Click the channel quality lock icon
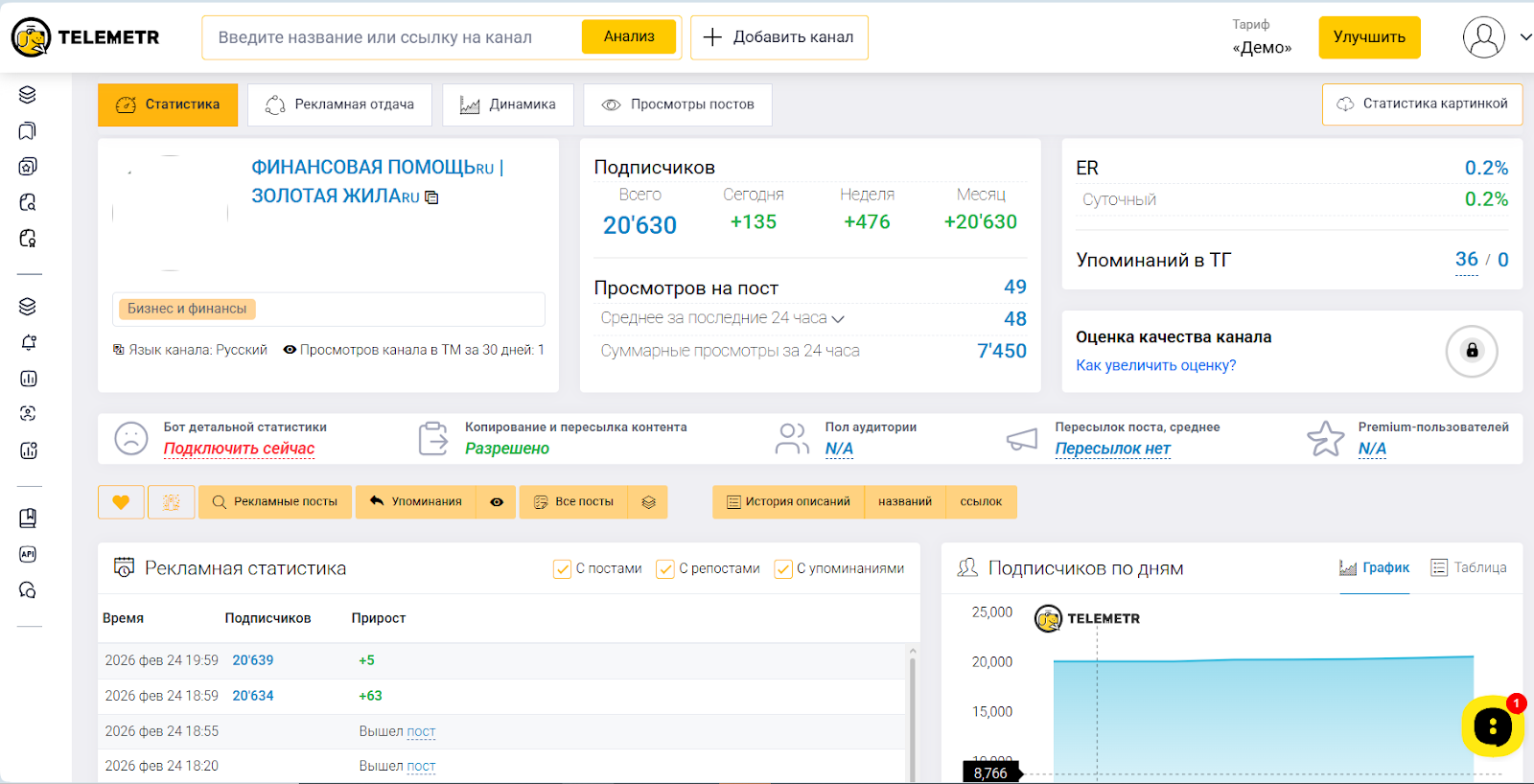This screenshot has height=784, width=1534. coord(1472,351)
